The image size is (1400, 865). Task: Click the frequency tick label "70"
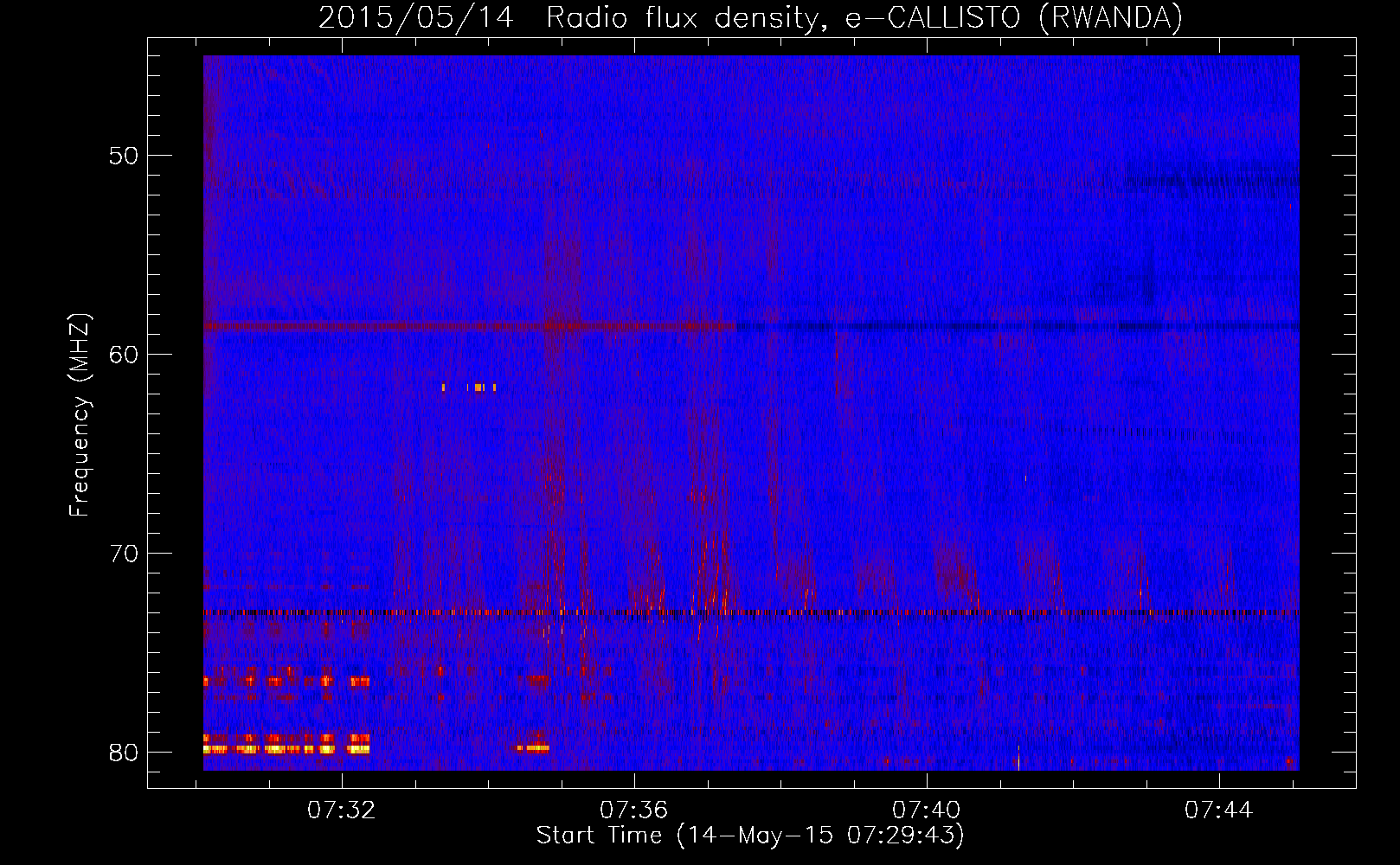coord(124,554)
